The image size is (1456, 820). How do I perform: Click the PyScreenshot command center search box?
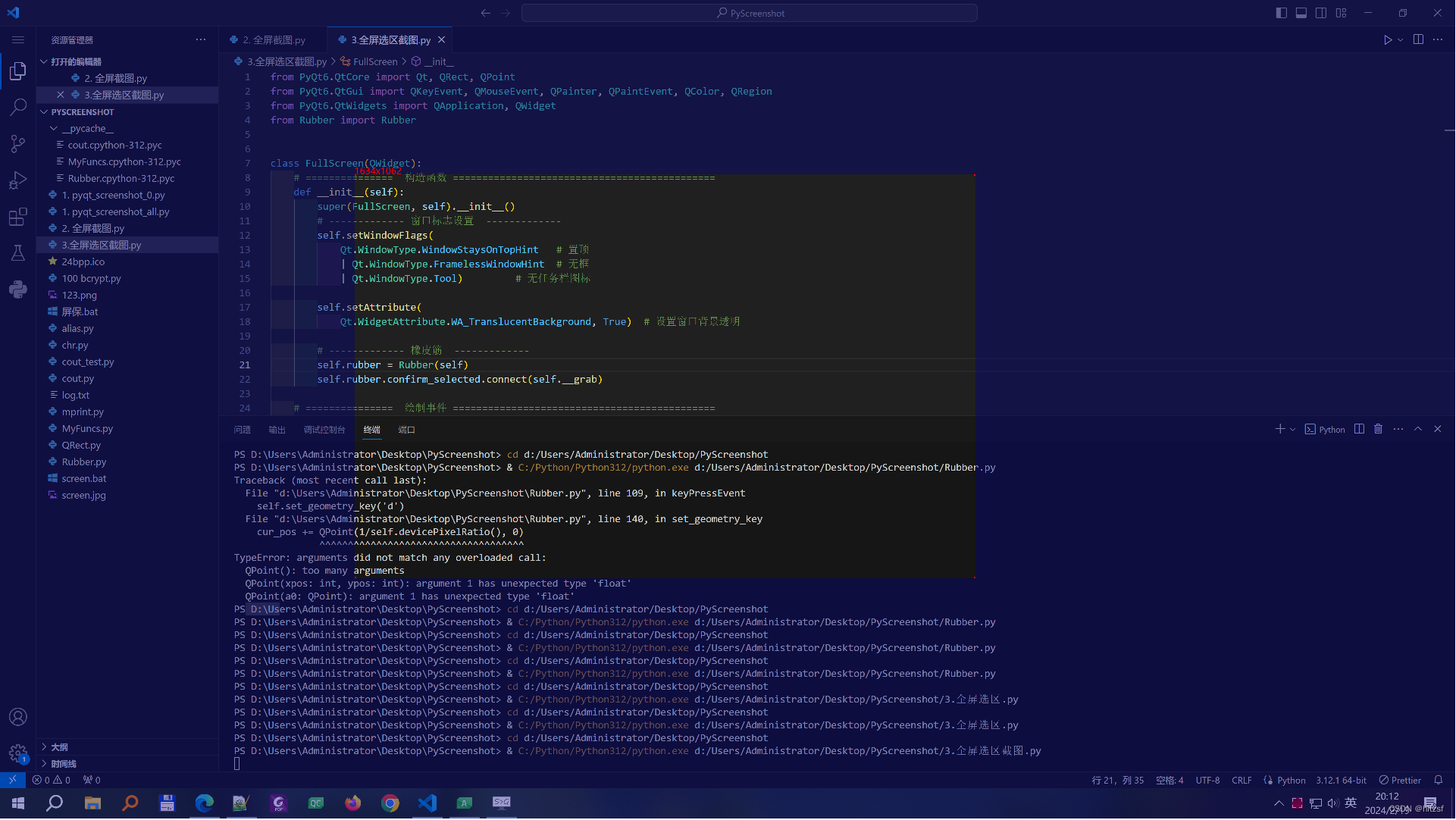[750, 13]
